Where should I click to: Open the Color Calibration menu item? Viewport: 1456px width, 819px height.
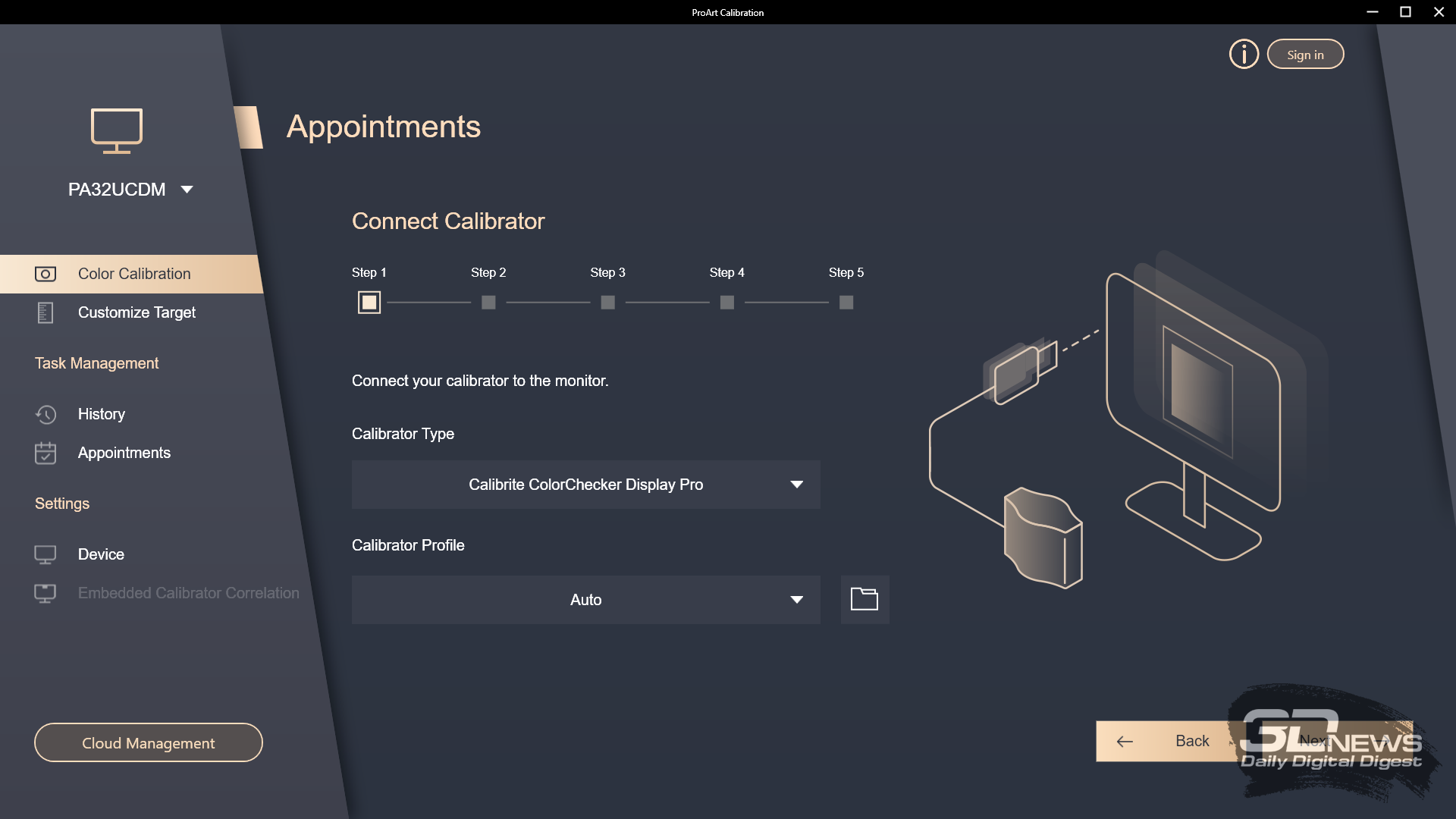(130, 274)
